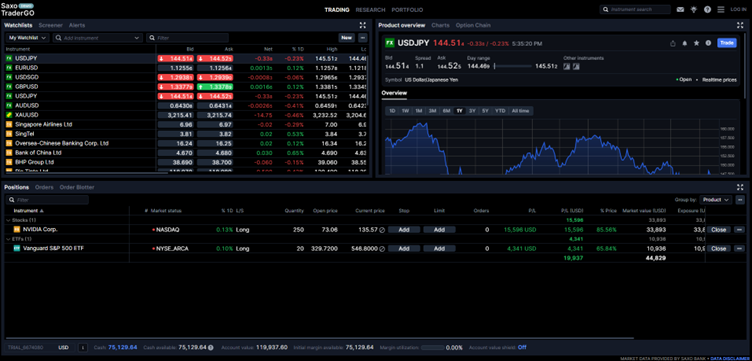Screen dimensions: 752x361
Task: Click LOG IN in the header
Action: point(738,10)
